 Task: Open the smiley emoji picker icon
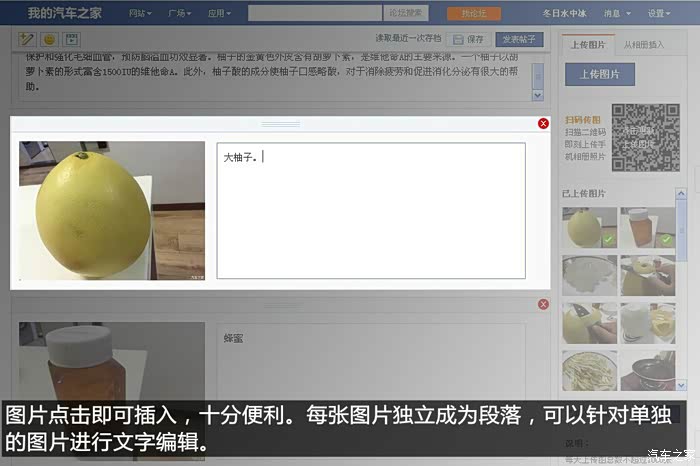pyautogui.click(x=49, y=39)
